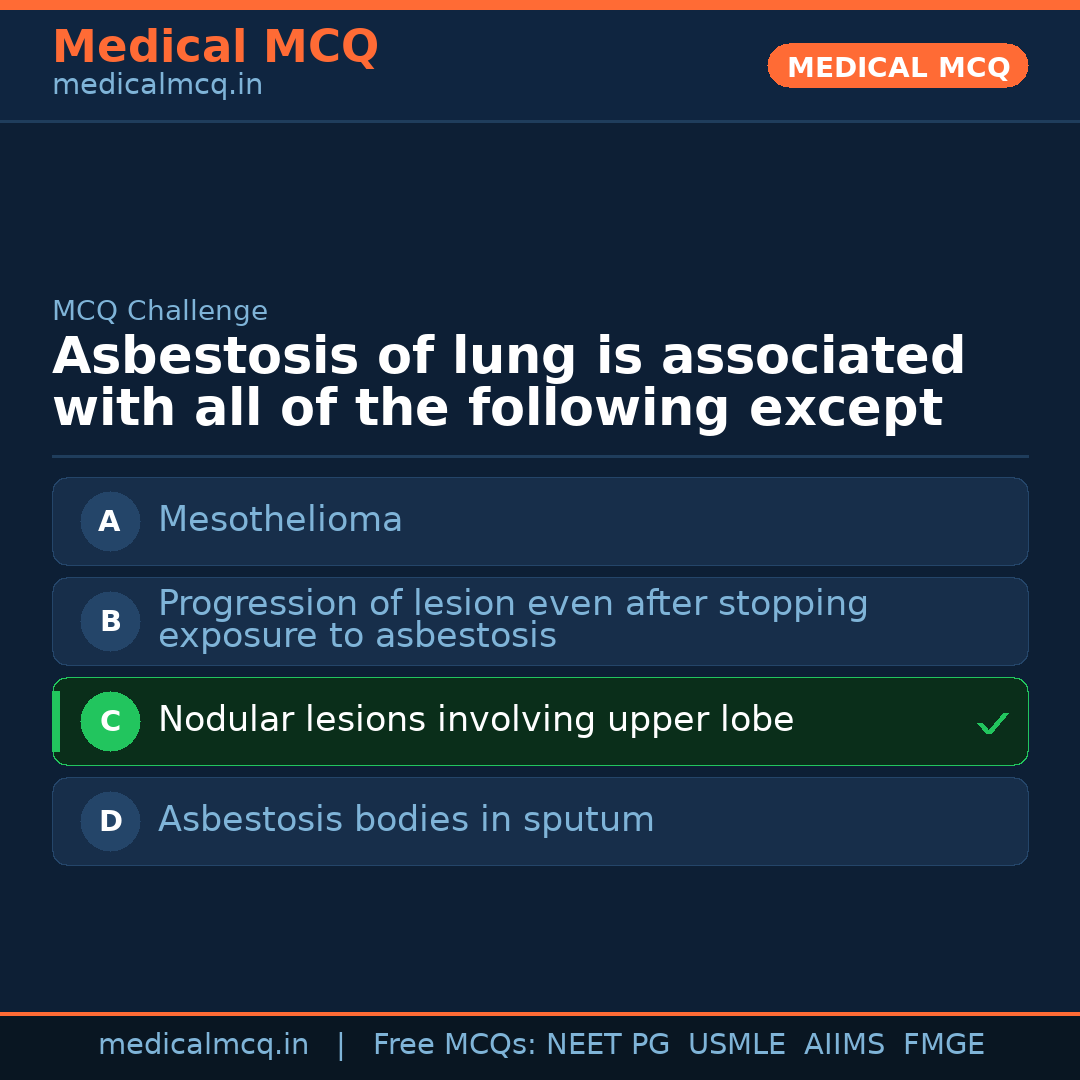Click 'Free MCQs:' text in the footer

pos(455,1045)
